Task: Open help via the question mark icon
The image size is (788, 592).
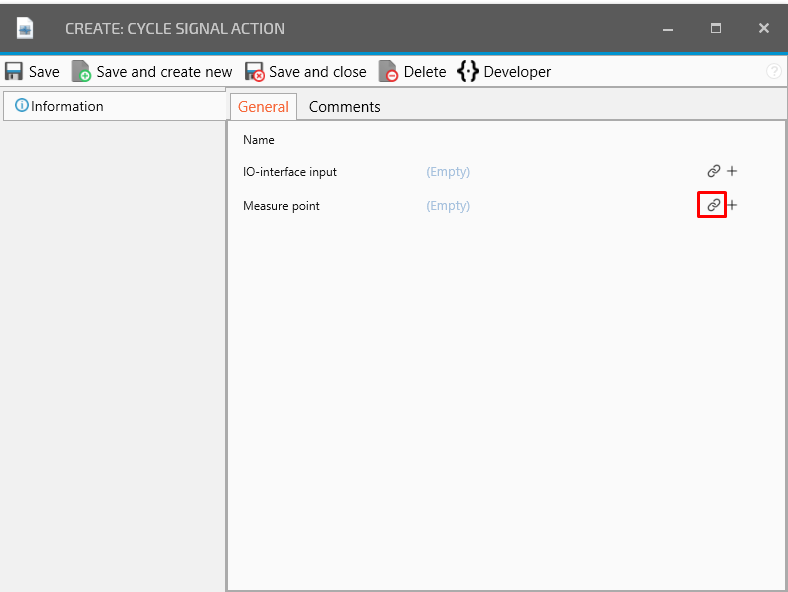Action: click(773, 72)
